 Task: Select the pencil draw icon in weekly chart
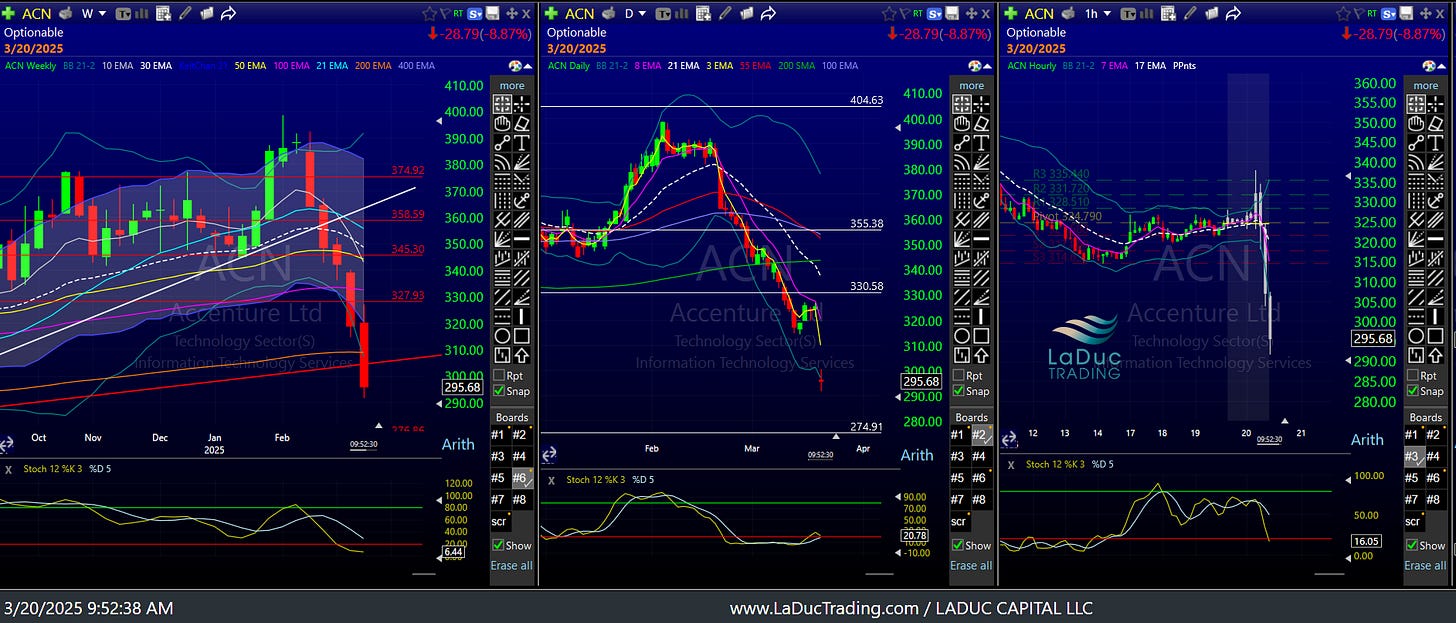click(x=185, y=13)
